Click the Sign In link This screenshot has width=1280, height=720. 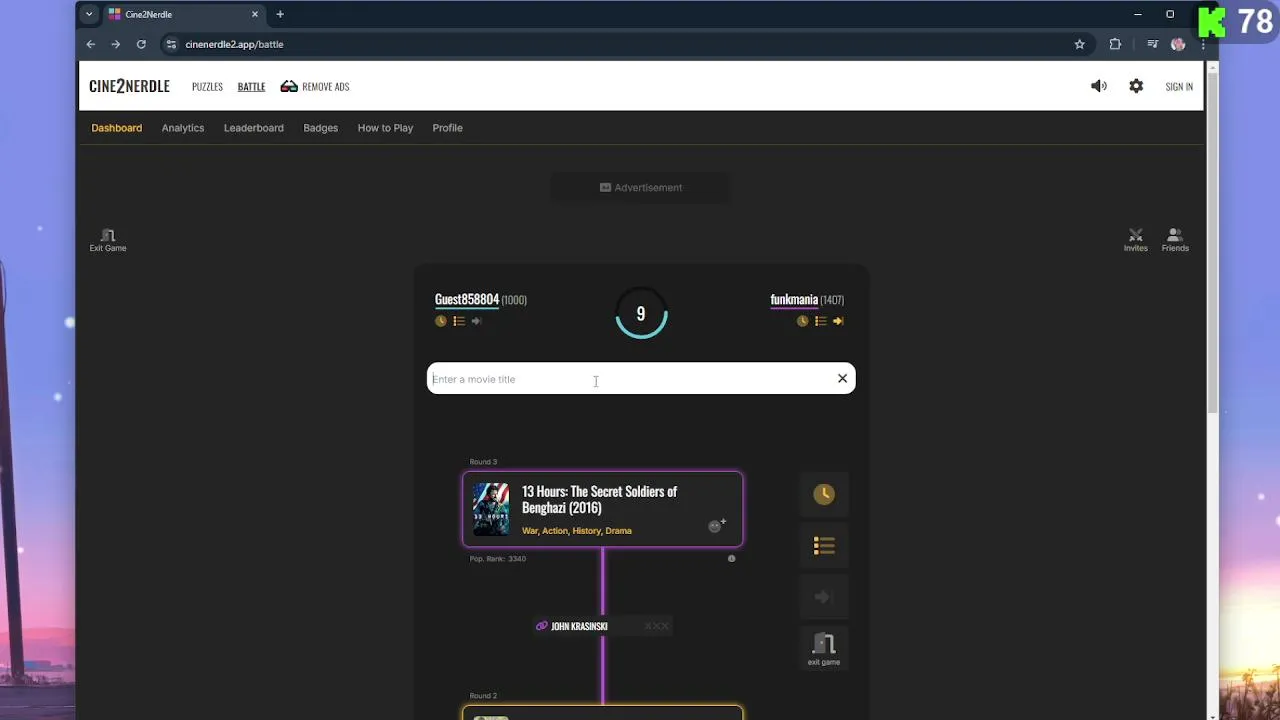pyautogui.click(x=1179, y=87)
